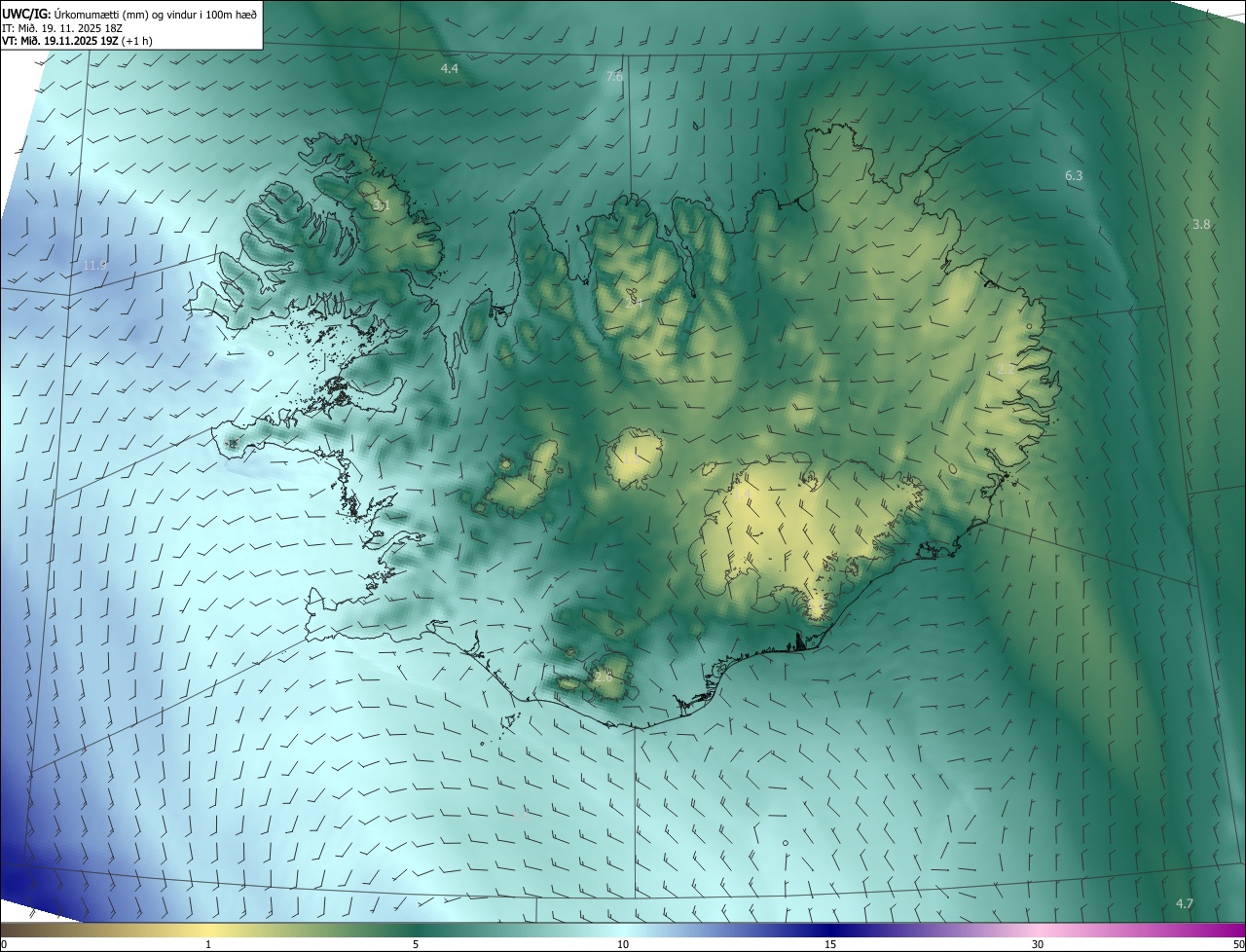Image resolution: width=1246 pixels, height=952 pixels.
Task: Select the title 'Úrkomumætti (mm) og vindur í 100m hæð'
Action: tap(155, 14)
